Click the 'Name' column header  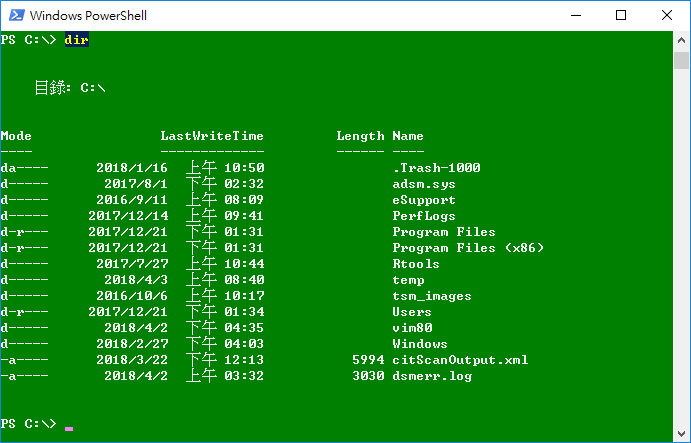coord(408,136)
